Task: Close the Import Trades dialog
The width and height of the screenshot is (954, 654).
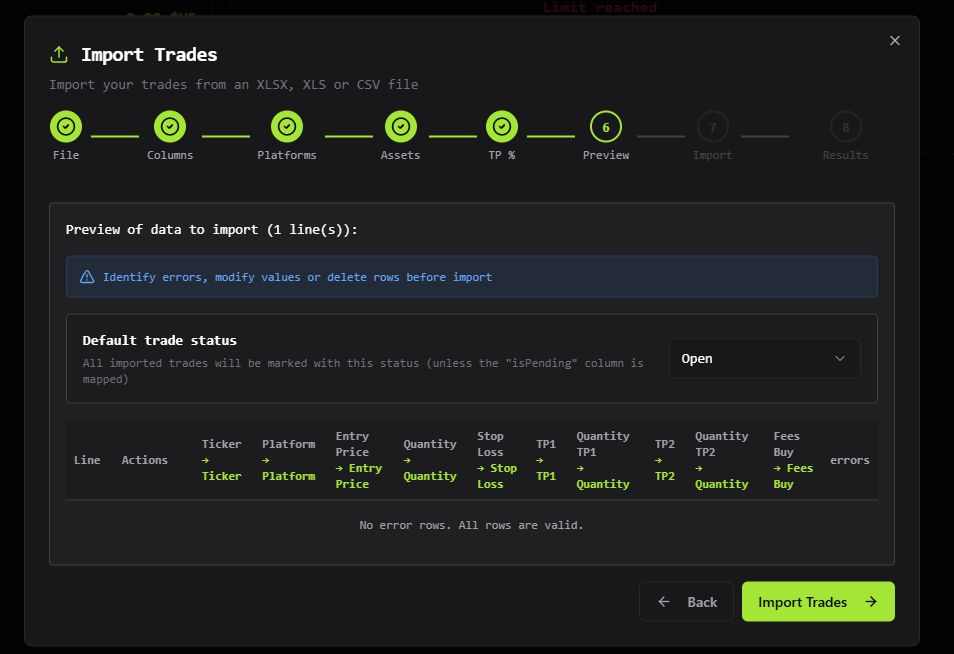Action: (895, 40)
